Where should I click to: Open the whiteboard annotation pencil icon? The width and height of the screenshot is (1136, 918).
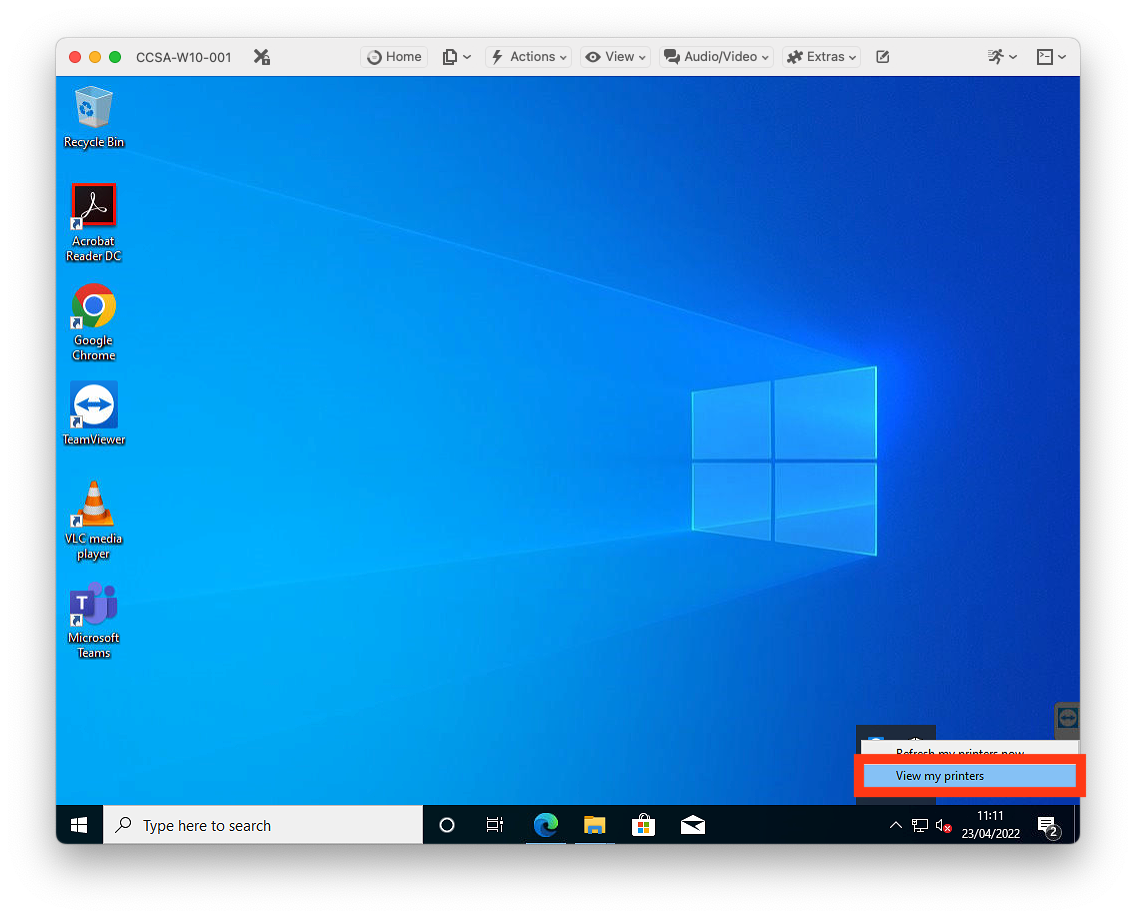click(x=882, y=57)
